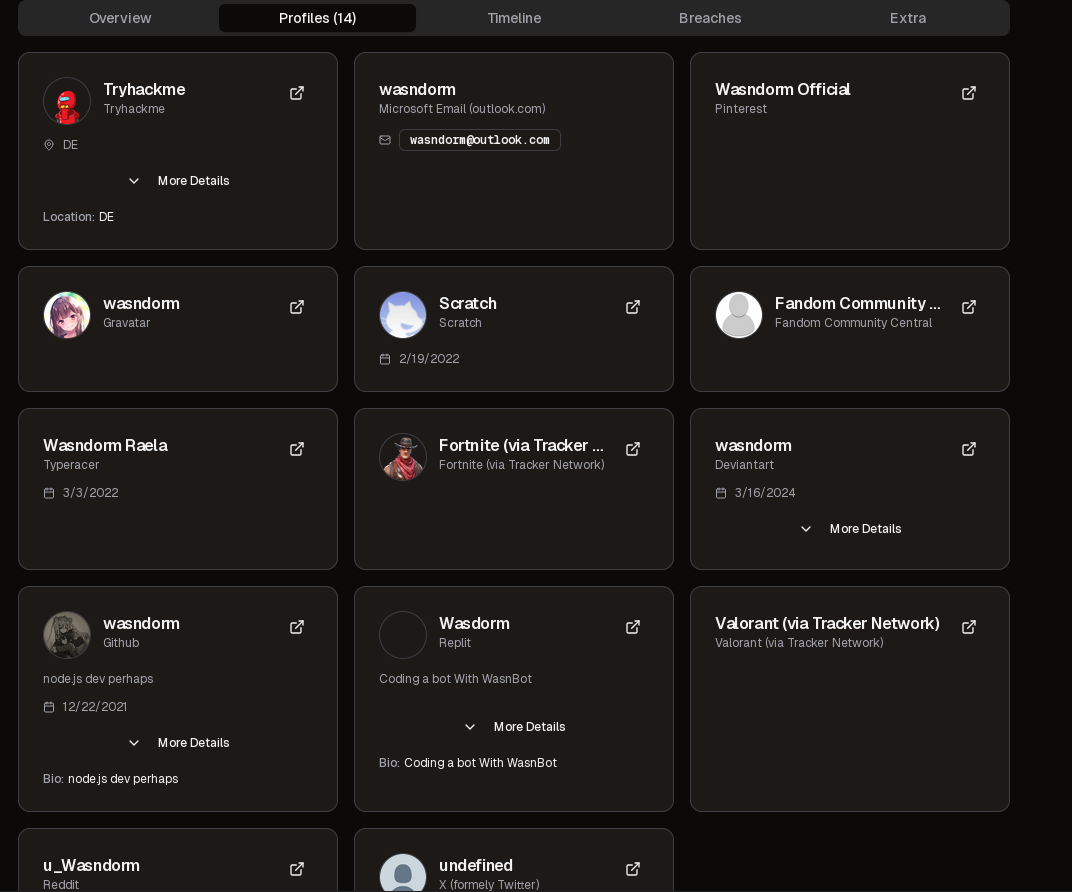Open the Github wasndorm external link icon
1072x892 pixels.
[297, 627]
